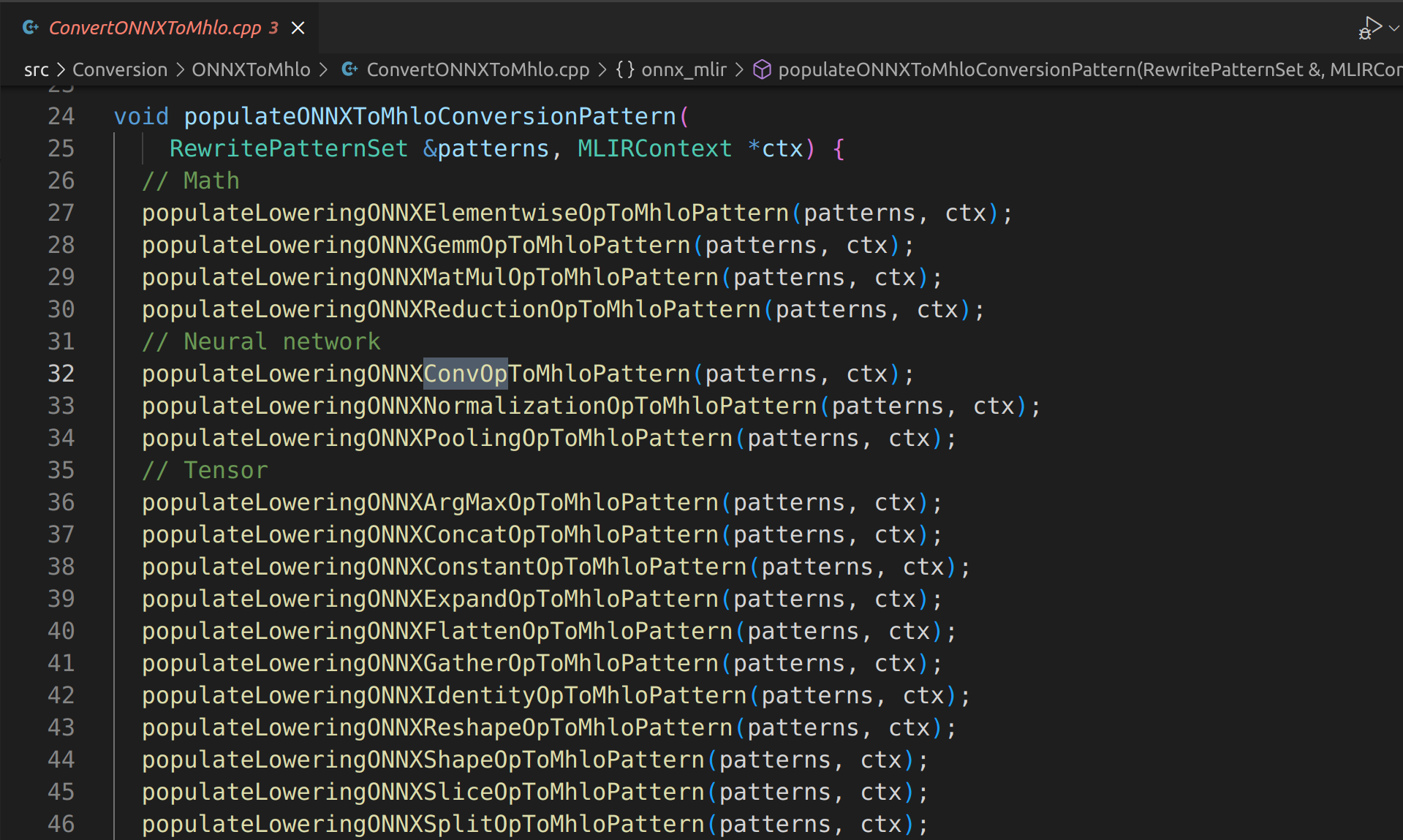
Task: Open the populateONNXToMhloConversionPattern function breadcrumb
Action: pos(1090,69)
